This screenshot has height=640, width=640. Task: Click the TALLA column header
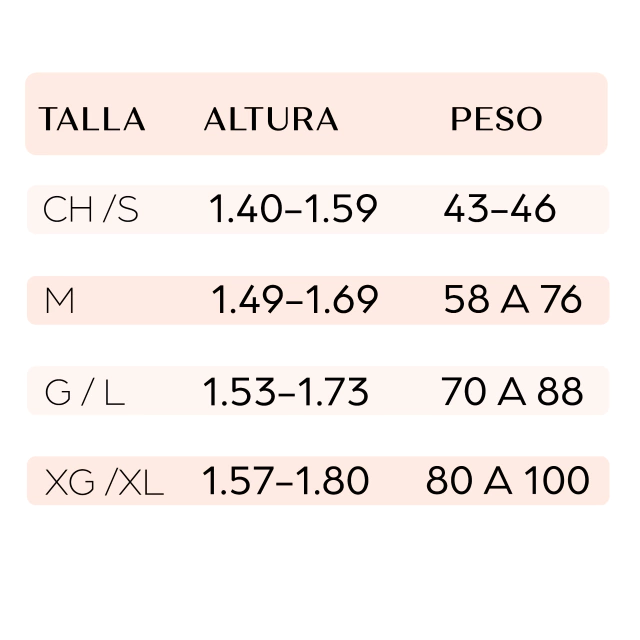(92, 120)
